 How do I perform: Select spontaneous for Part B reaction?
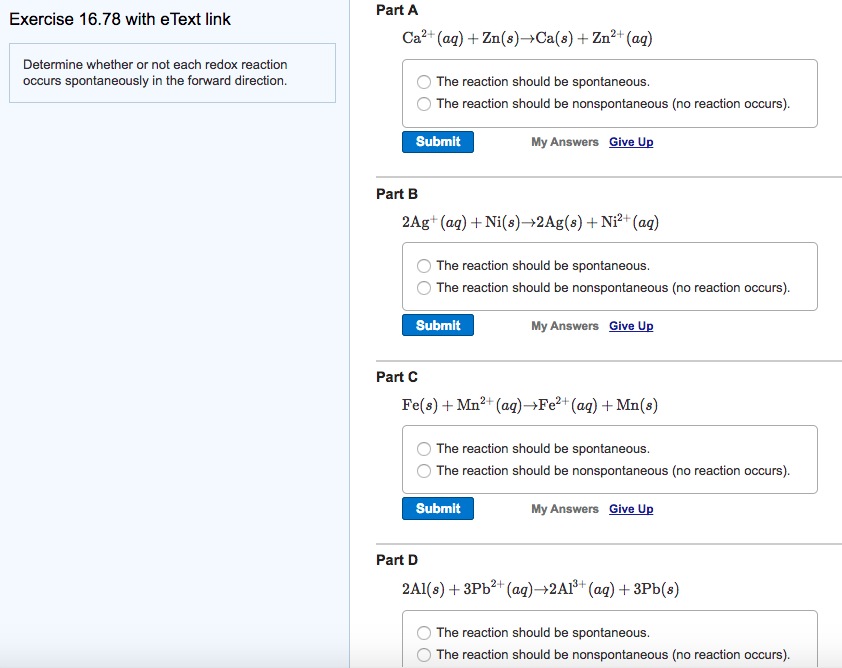[423, 266]
